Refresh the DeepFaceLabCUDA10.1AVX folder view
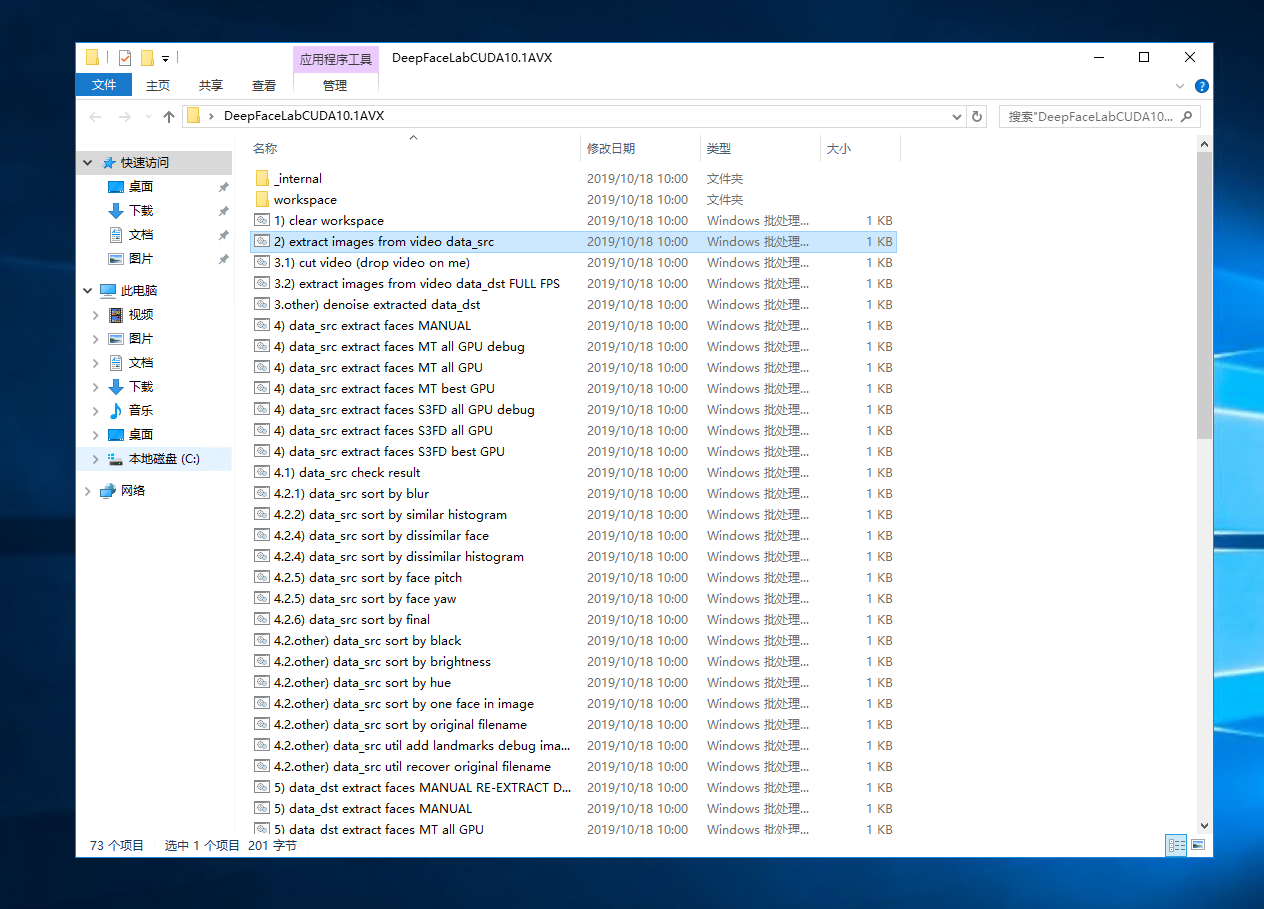Viewport: 1264px width, 909px height. (977, 116)
